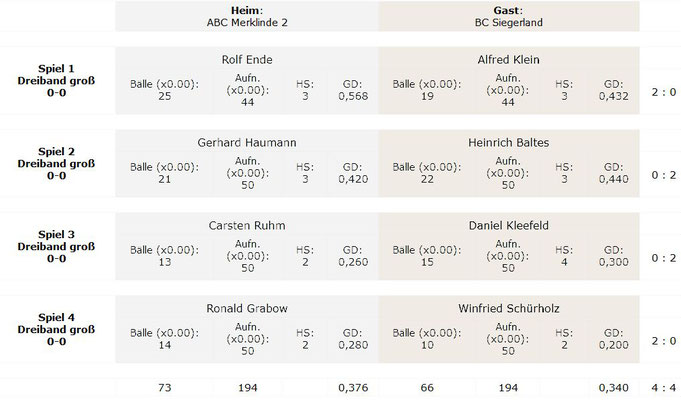Select Ronald Grabow in Spiel 4
The height and width of the screenshot is (402, 681).
247,308
